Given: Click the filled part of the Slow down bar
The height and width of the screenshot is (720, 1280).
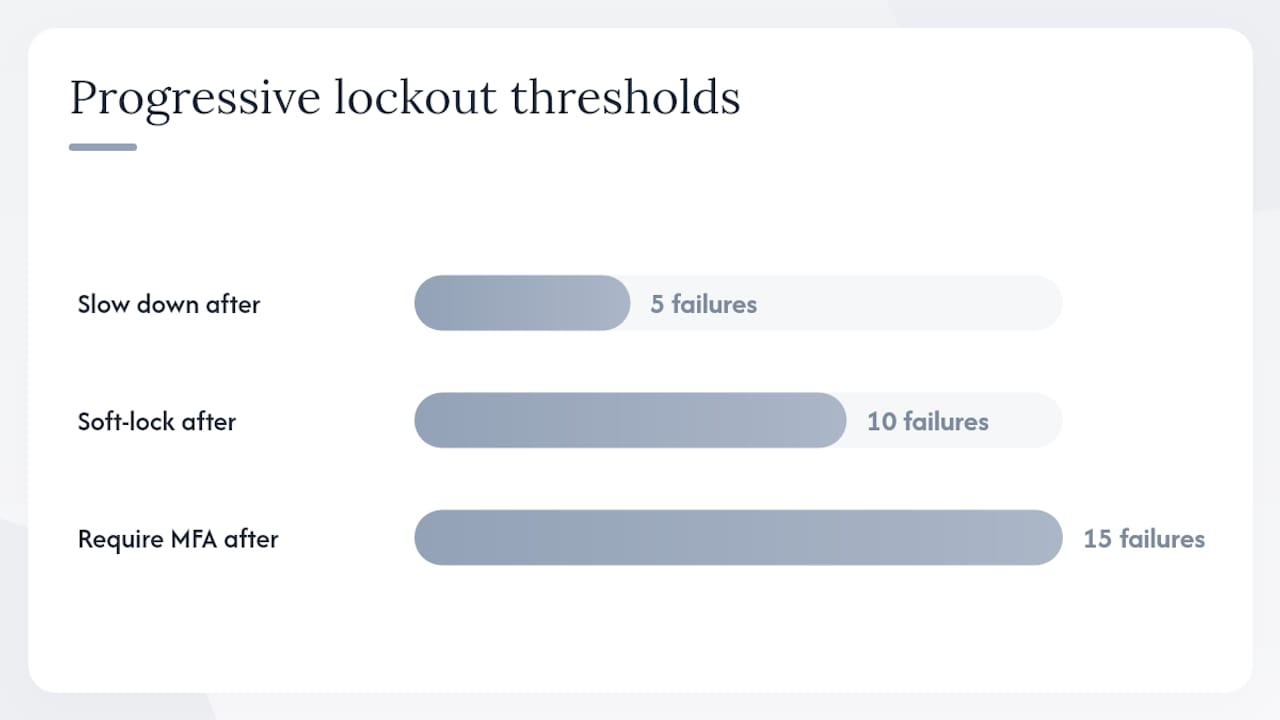Looking at the screenshot, I should tap(522, 303).
